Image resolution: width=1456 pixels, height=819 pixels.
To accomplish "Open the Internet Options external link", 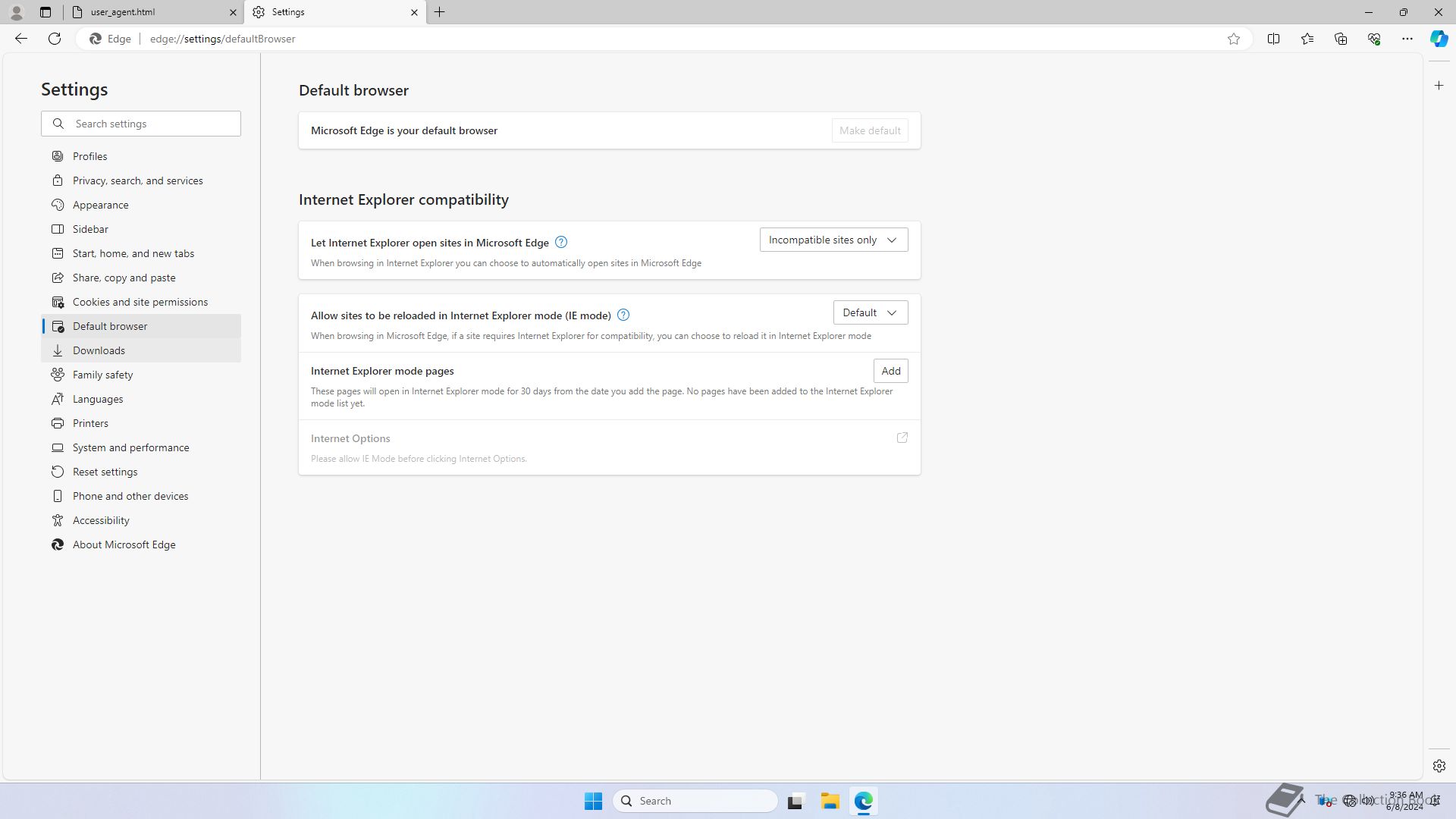I will (902, 438).
